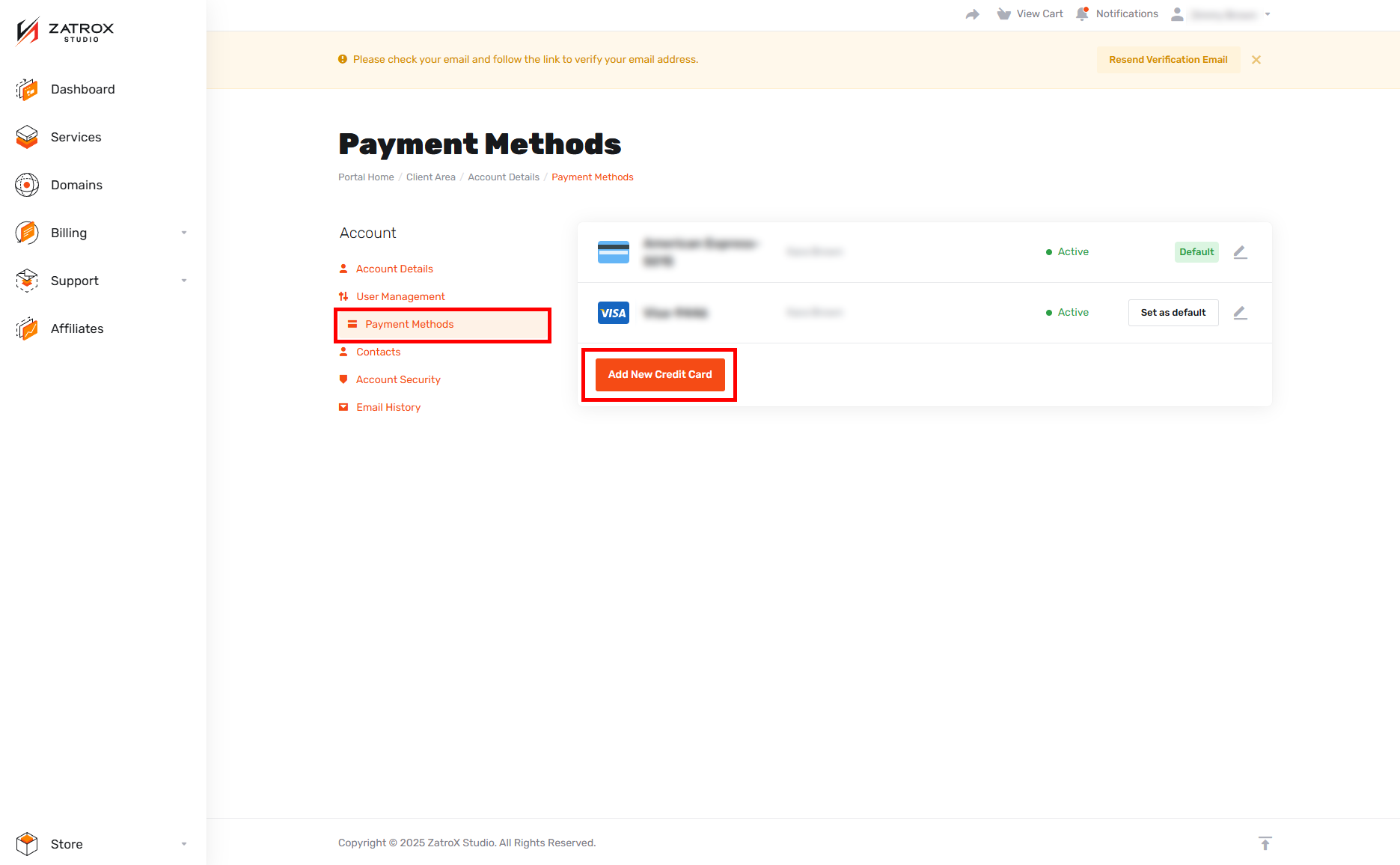Open Services in the sidebar
Viewport: 1400px width, 865px height.
(76, 137)
